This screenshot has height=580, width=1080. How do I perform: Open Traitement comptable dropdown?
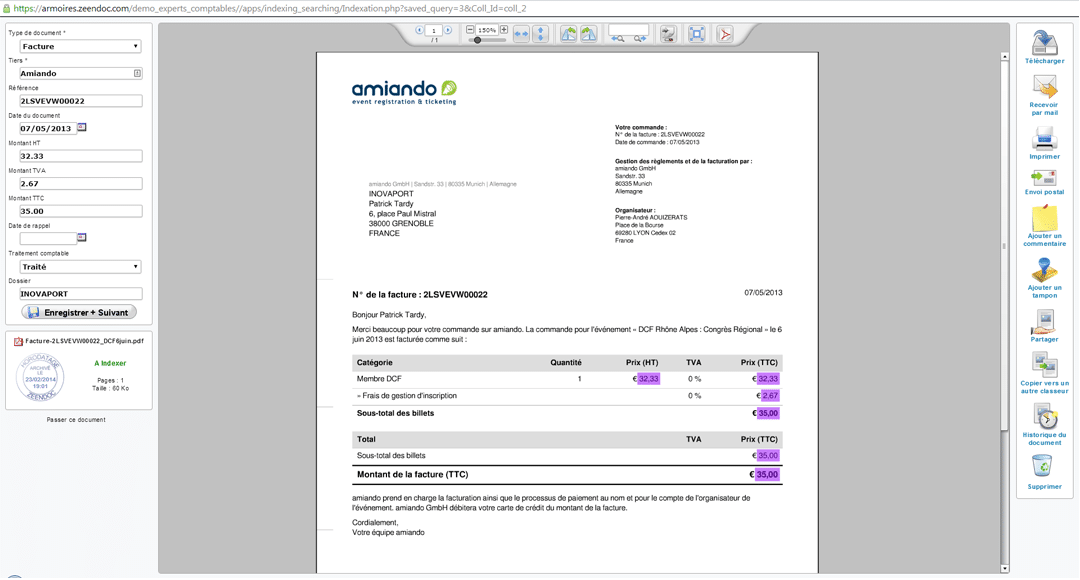(x=80, y=267)
